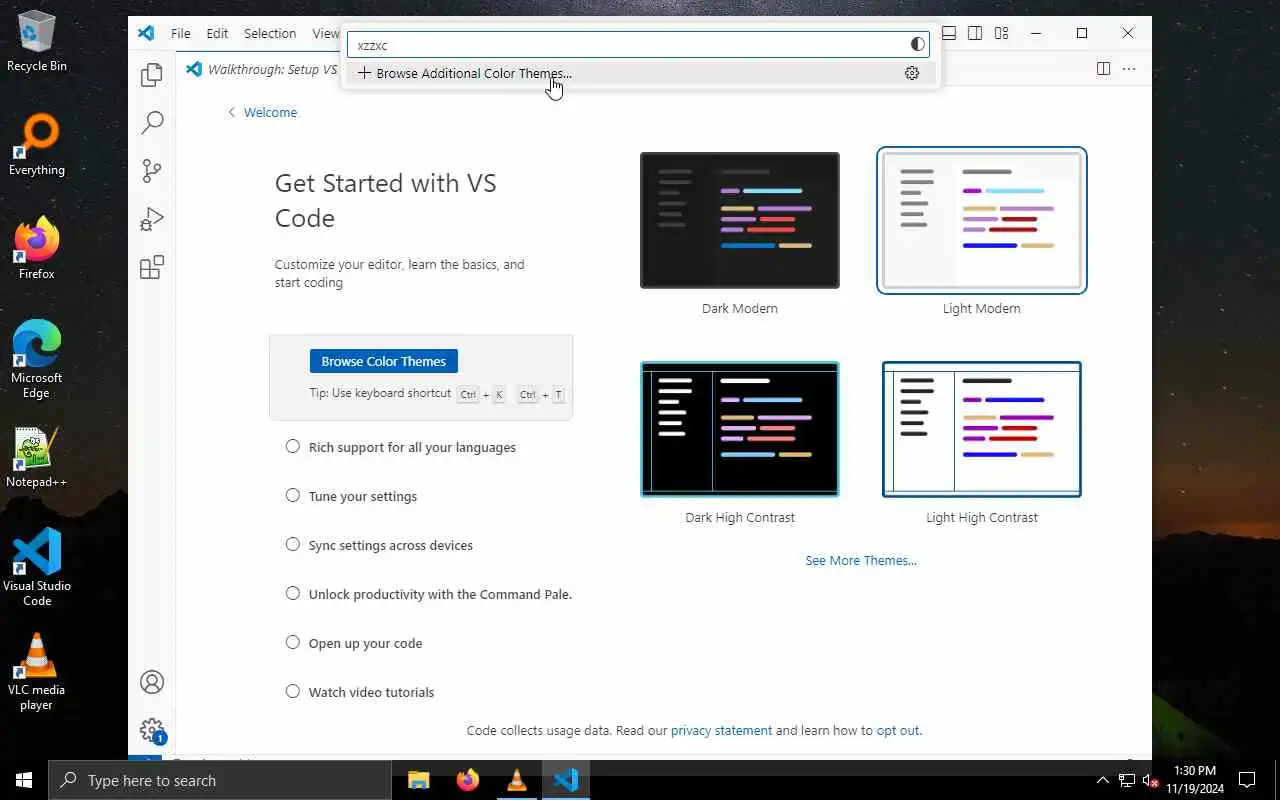Click the Windows taskbar search box
The height and width of the screenshot is (800, 1280).
pos(220,780)
